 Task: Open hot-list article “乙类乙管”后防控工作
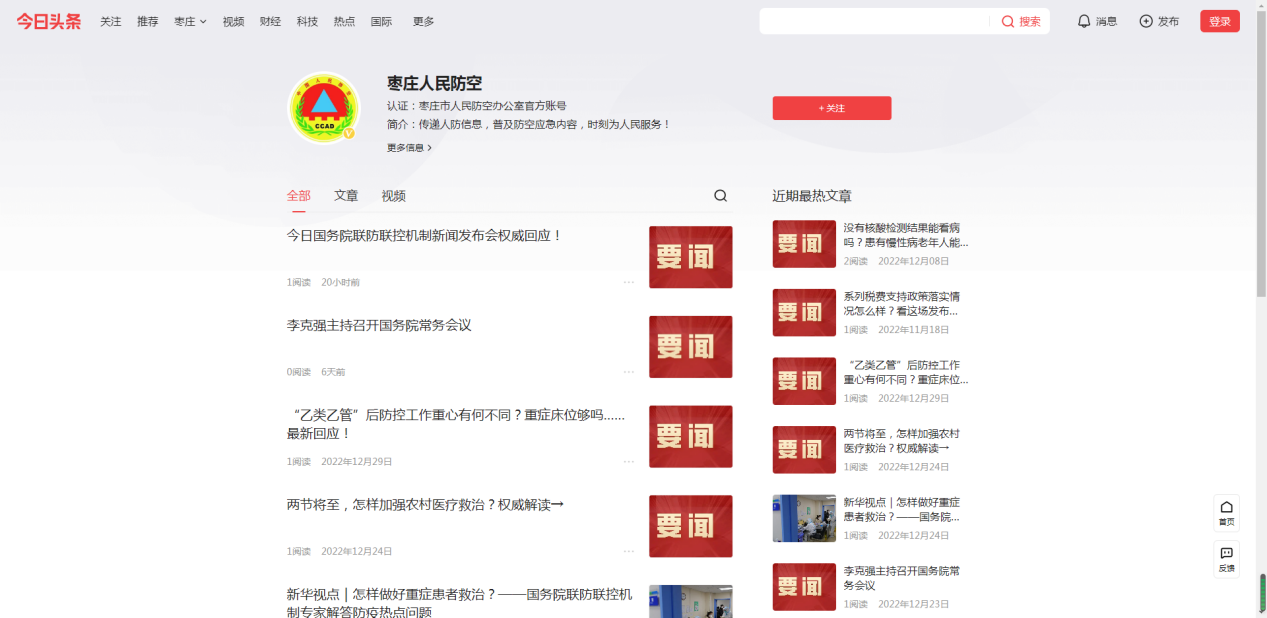906,372
